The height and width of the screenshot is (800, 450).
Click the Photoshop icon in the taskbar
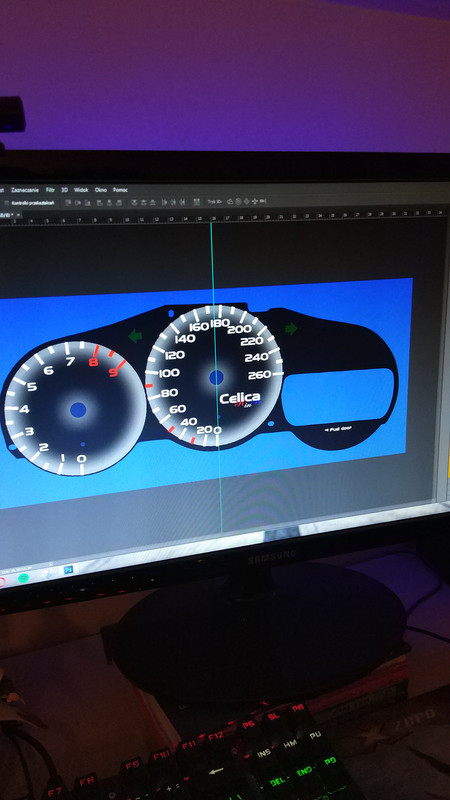(x=69, y=569)
